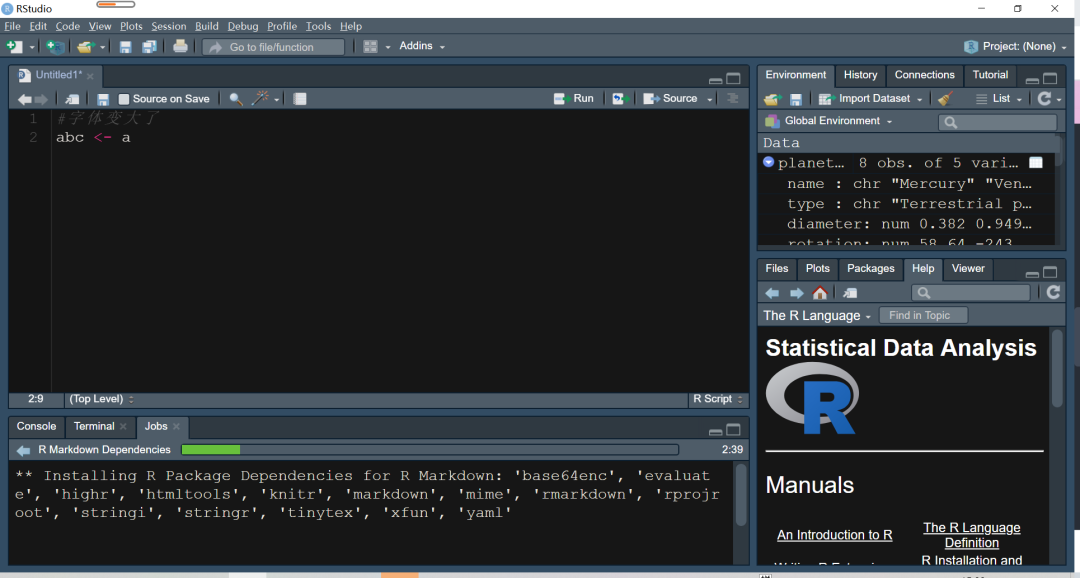Viewport: 1080px width, 578px height.
Task: Open the (Top Level) scope selector
Action: click(101, 399)
